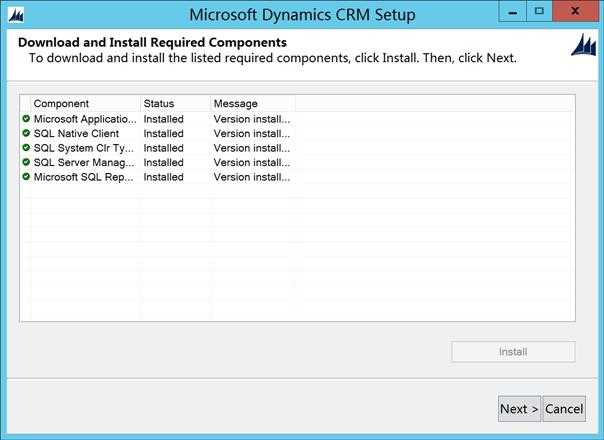Click green check icon for SQL System Clr Ty...
604x440 pixels.
(x=26, y=148)
